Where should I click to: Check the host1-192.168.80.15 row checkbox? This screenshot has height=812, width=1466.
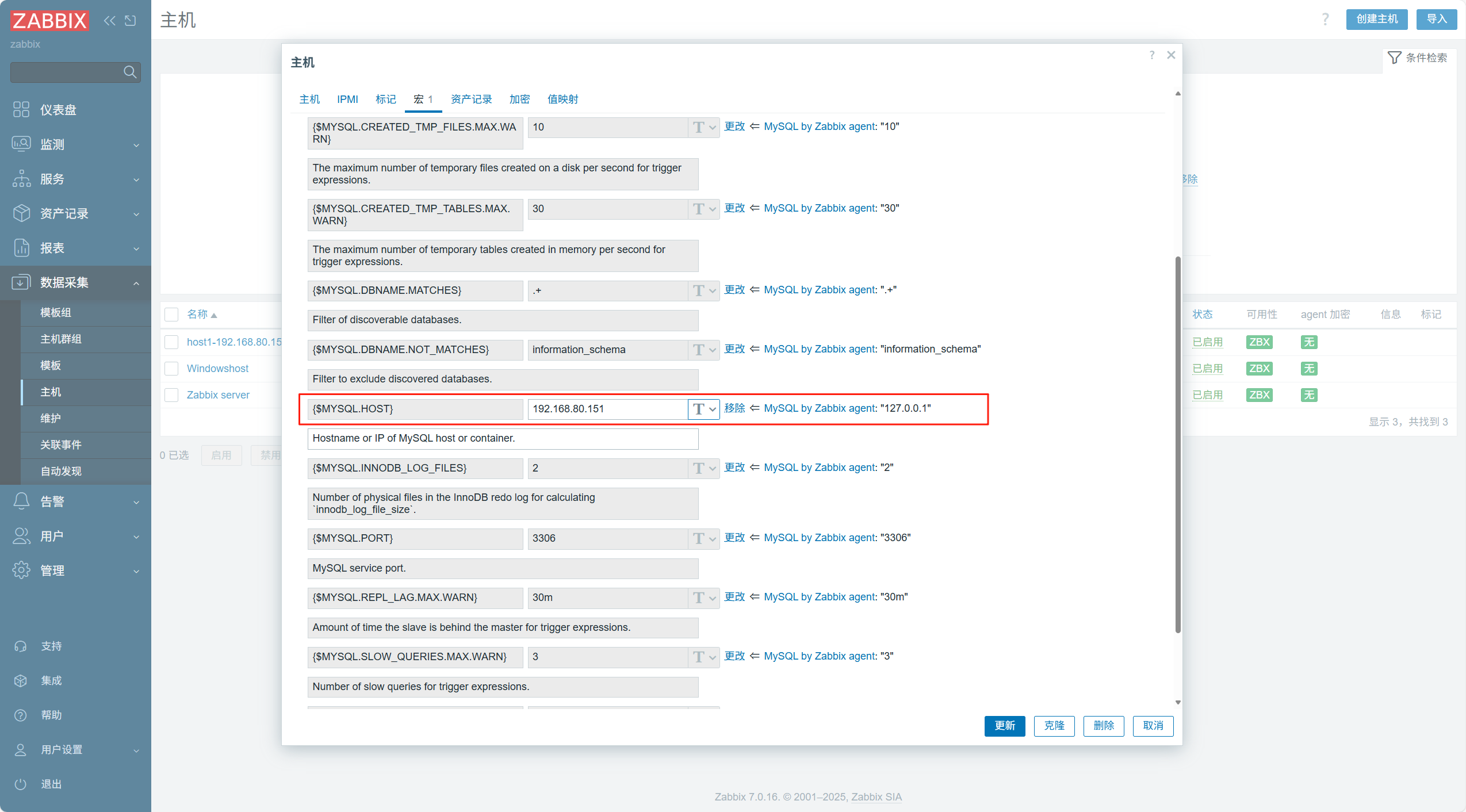171,342
